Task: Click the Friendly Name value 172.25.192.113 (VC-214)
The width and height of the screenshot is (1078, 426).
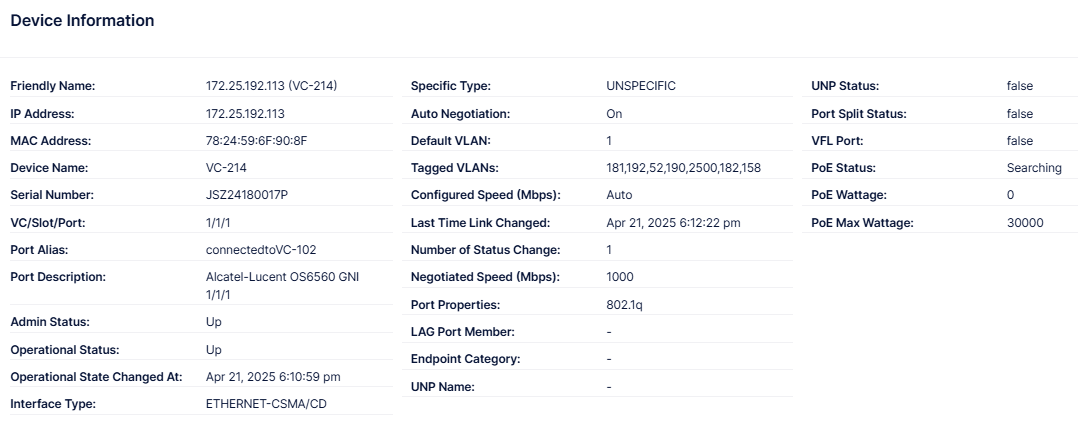Action: [271, 86]
